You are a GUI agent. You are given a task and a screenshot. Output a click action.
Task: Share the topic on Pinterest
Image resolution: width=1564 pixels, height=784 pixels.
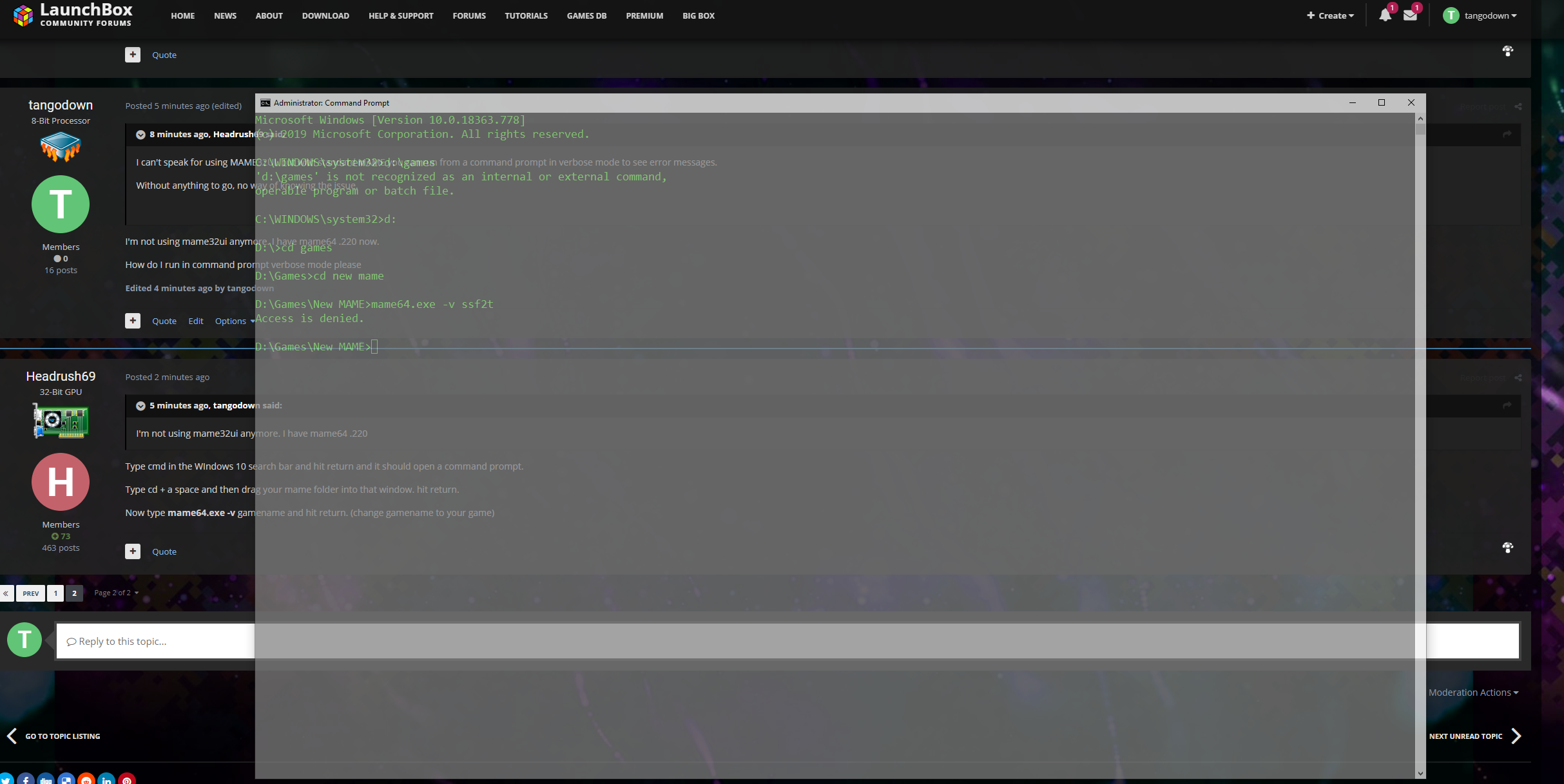[x=127, y=780]
